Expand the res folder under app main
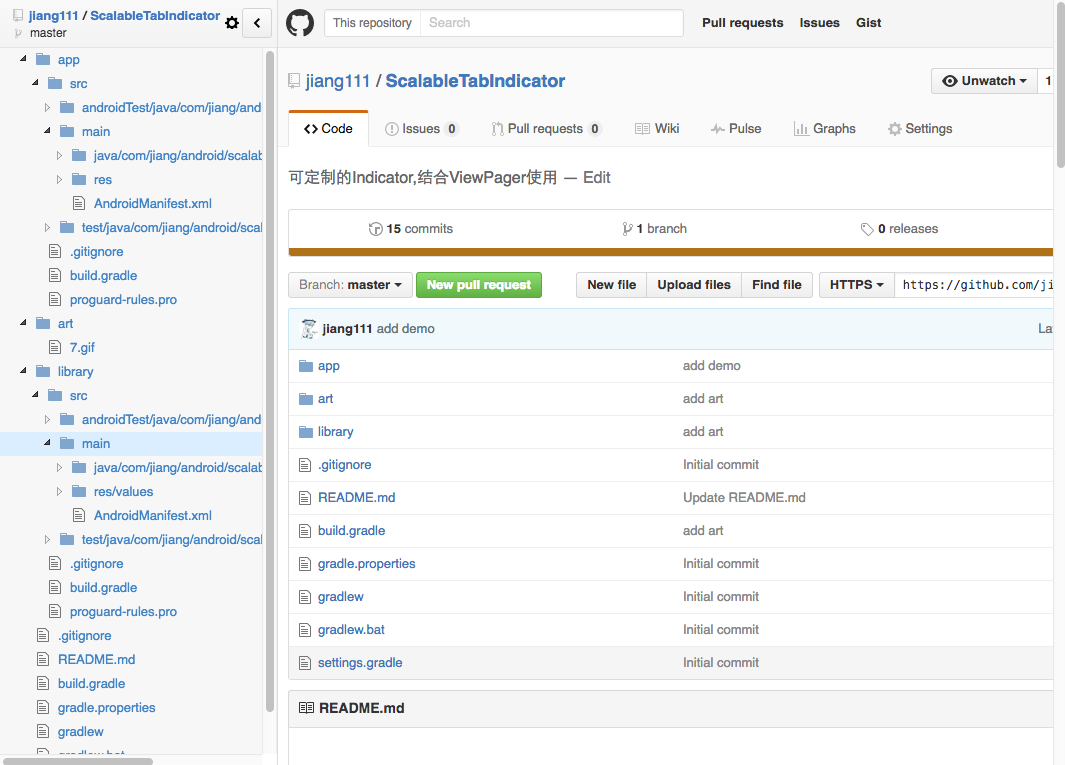The width and height of the screenshot is (1065, 765). 59,179
